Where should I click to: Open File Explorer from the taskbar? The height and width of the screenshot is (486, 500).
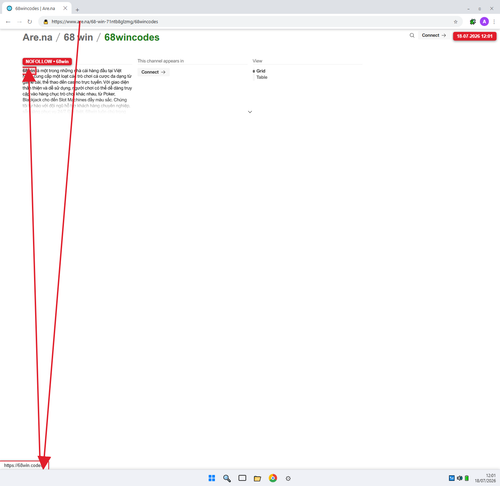(x=257, y=478)
